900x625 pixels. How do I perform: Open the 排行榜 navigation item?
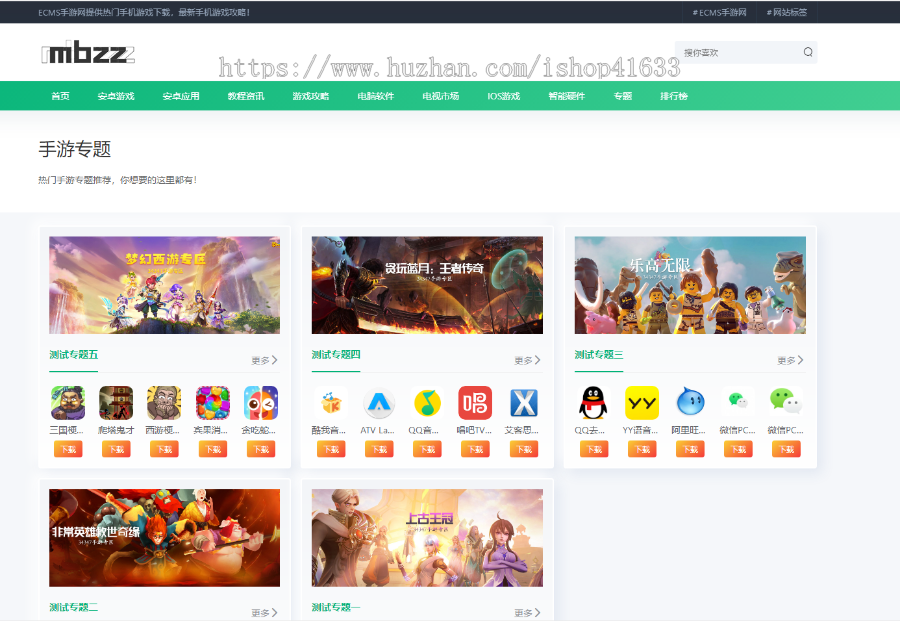674,96
